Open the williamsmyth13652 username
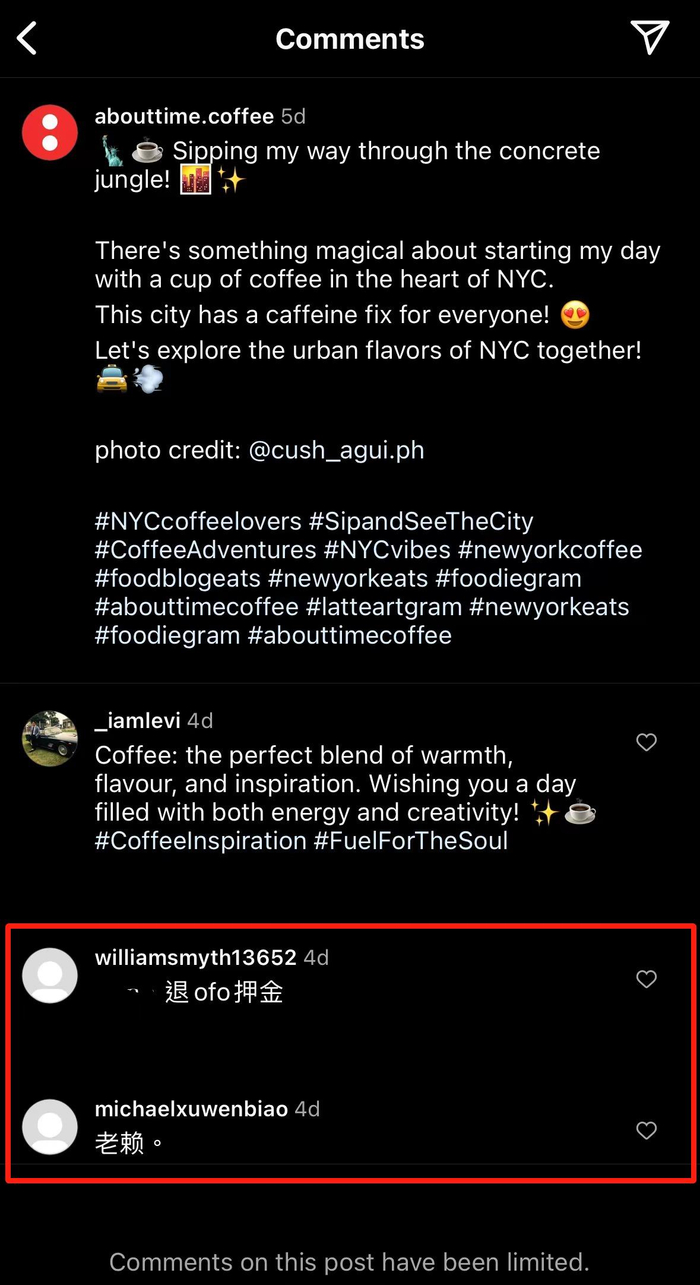The height and width of the screenshot is (1285, 700). click(196, 957)
